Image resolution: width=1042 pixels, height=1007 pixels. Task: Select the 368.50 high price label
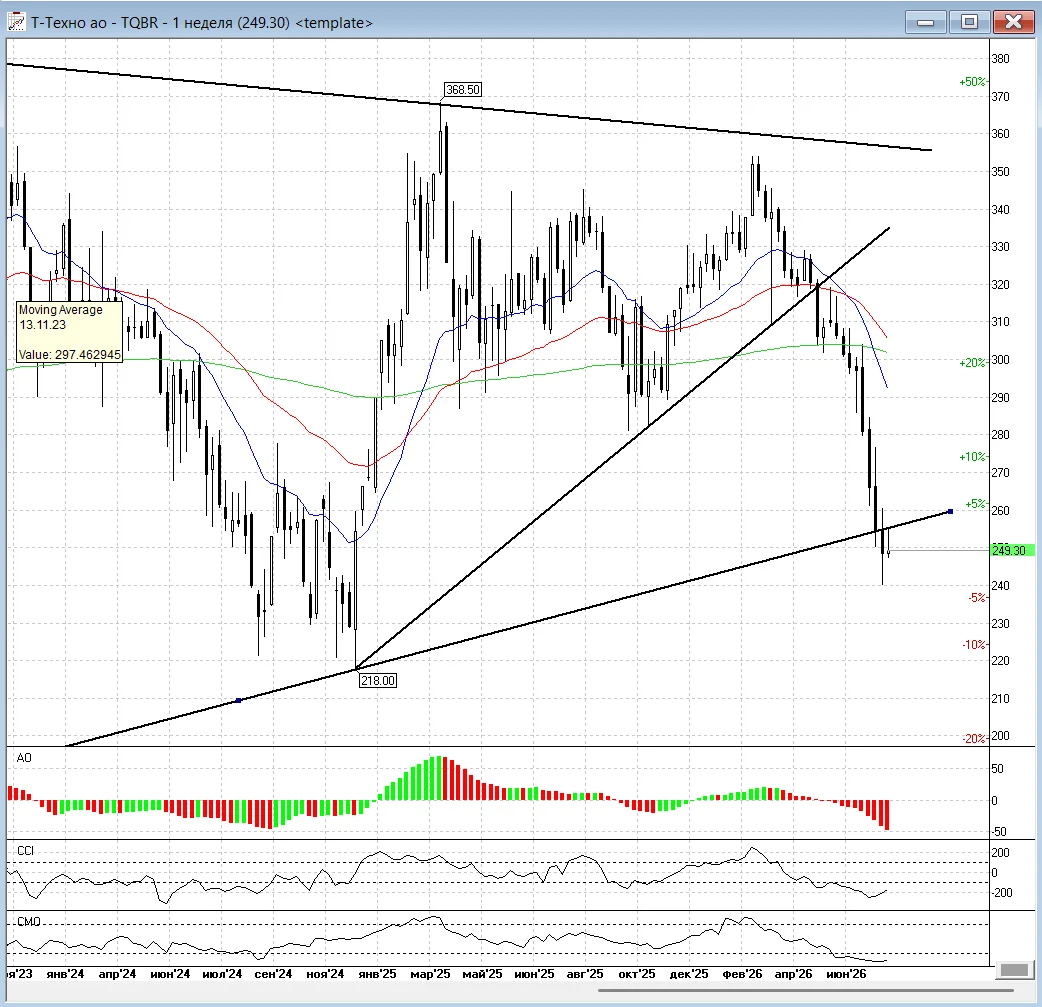click(463, 90)
